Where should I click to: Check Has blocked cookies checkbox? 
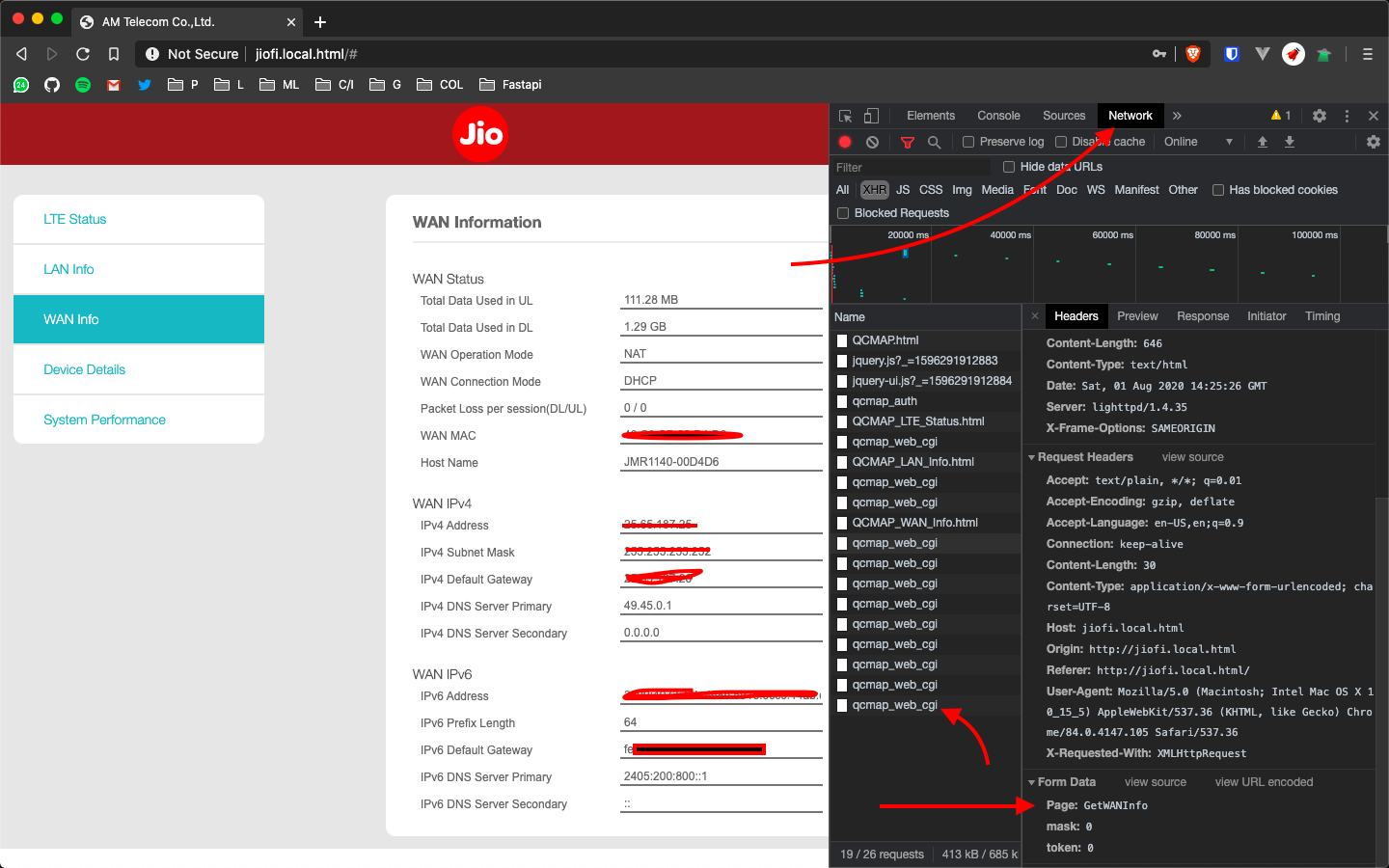tap(1218, 190)
